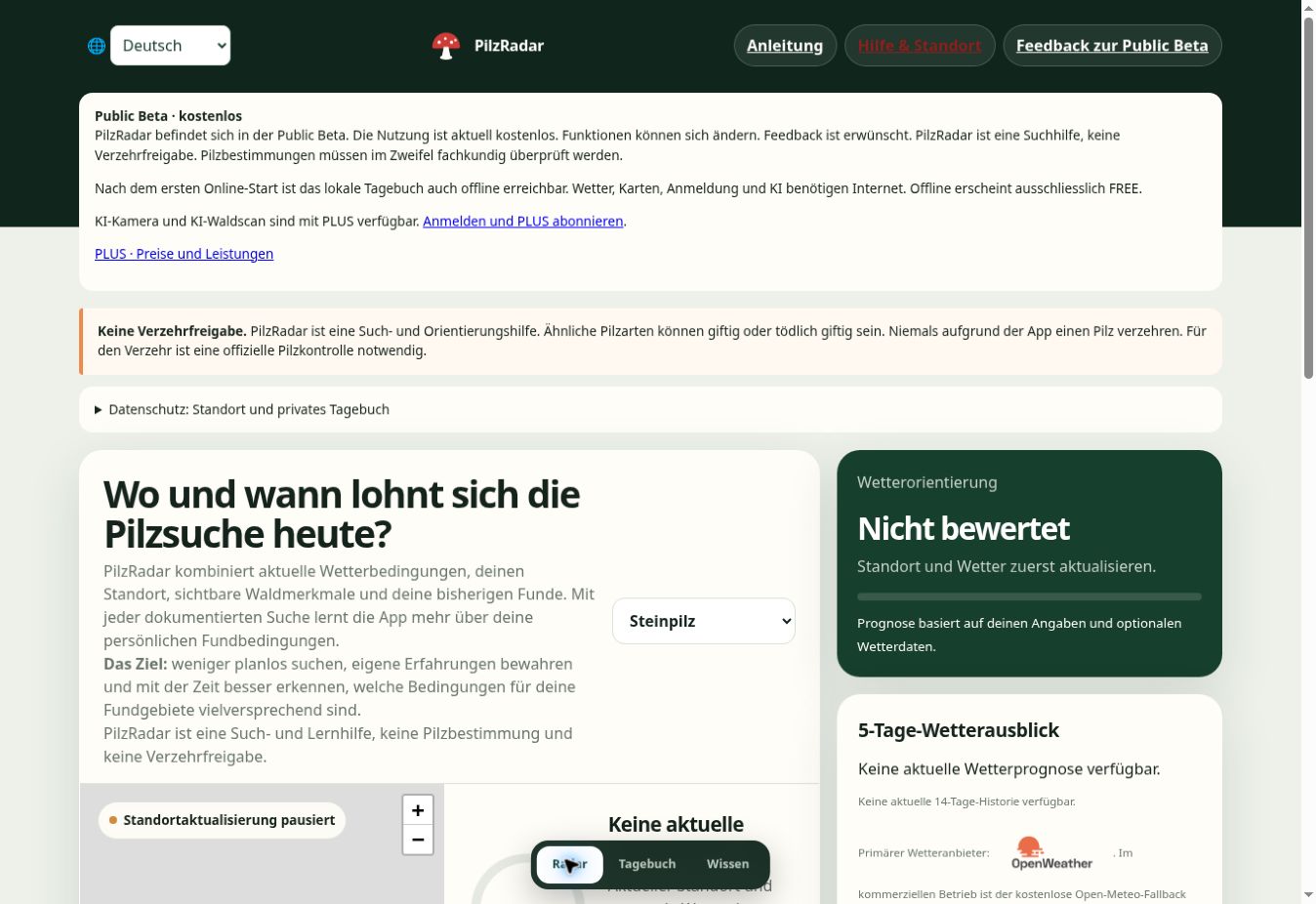Zoom out on the map with minus
The width and height of the screenshot is (1316, 904).
[x=418, y=840]
